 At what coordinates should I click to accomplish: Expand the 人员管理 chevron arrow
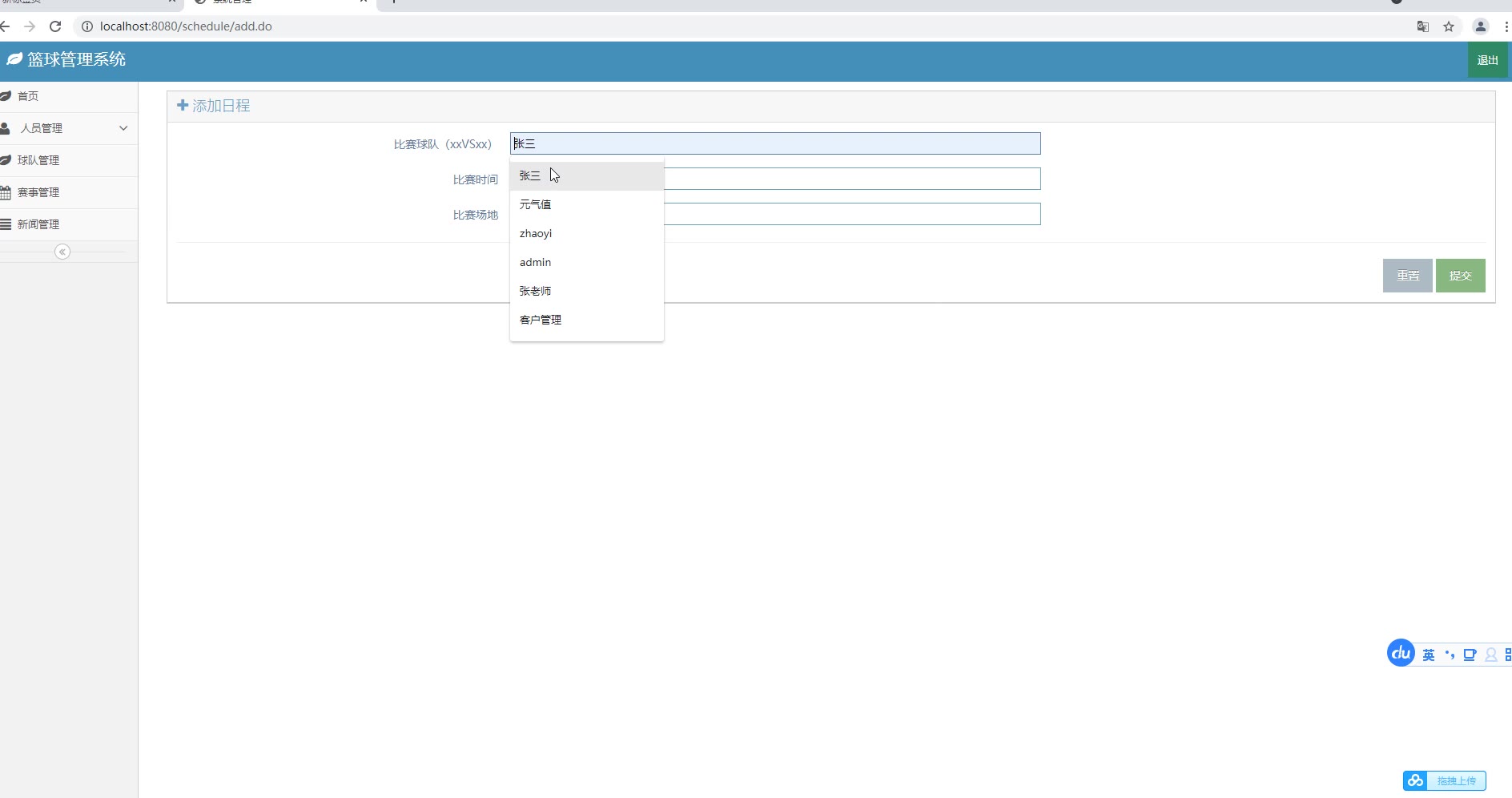coord(123,128)
